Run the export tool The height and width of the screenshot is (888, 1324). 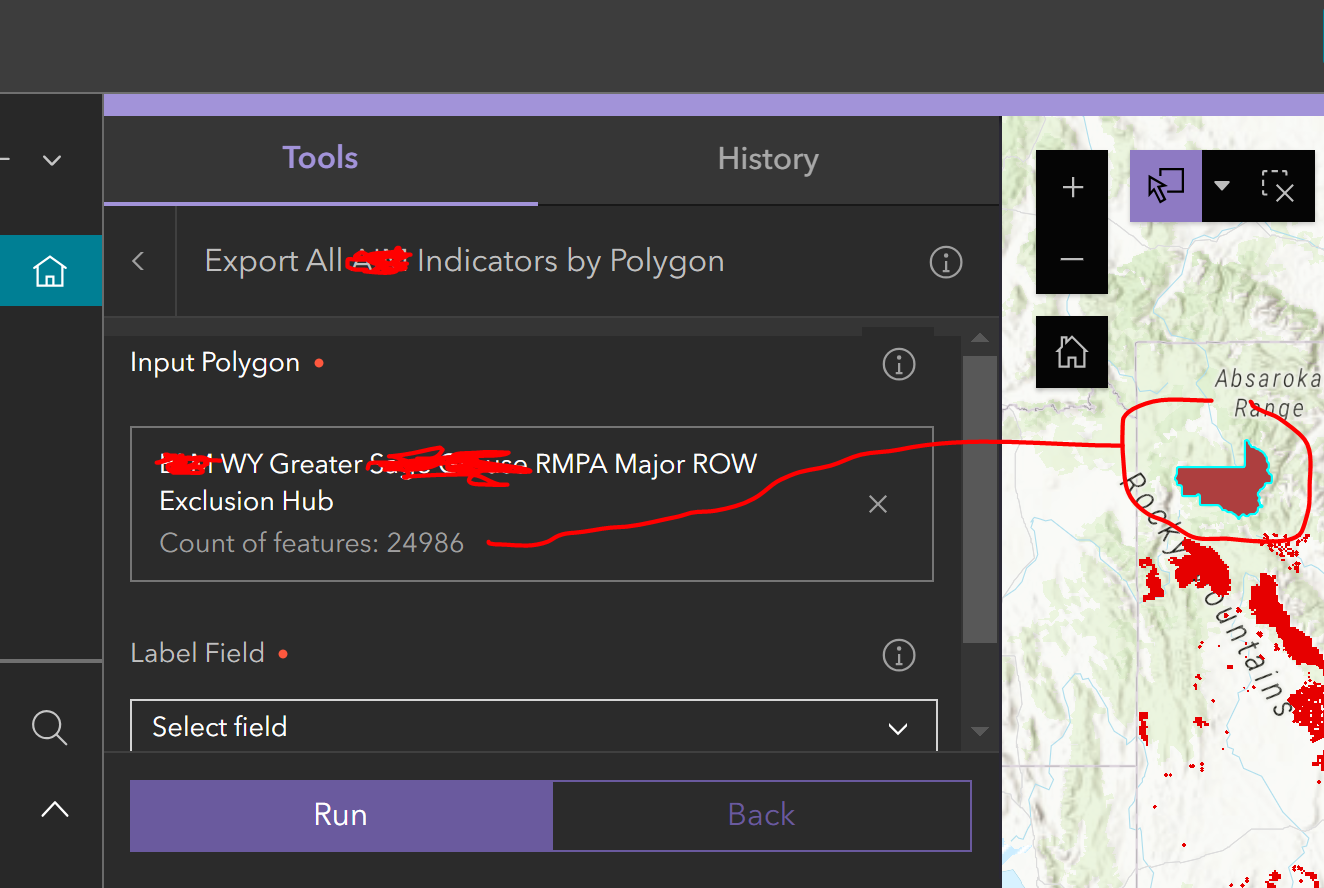click(x=340, y=815)
